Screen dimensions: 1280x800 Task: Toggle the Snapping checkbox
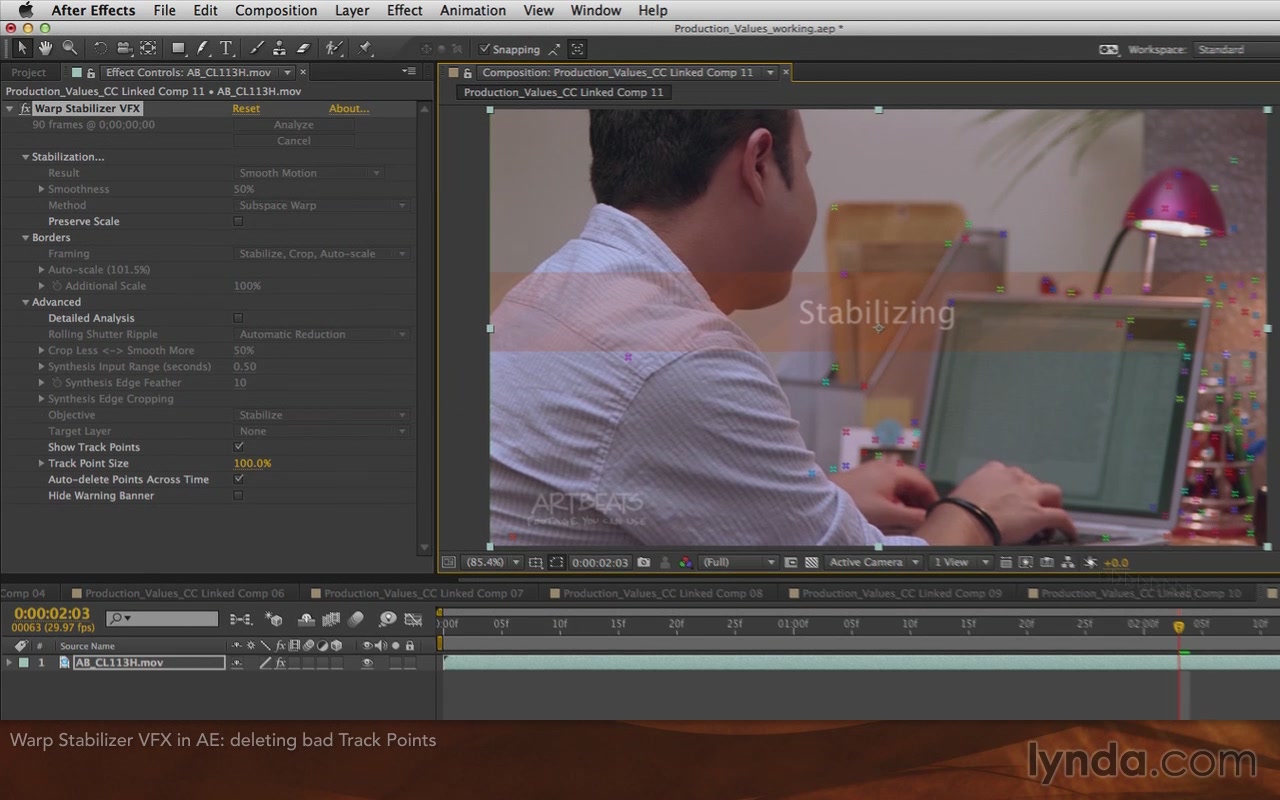click(x=485, y=49)
